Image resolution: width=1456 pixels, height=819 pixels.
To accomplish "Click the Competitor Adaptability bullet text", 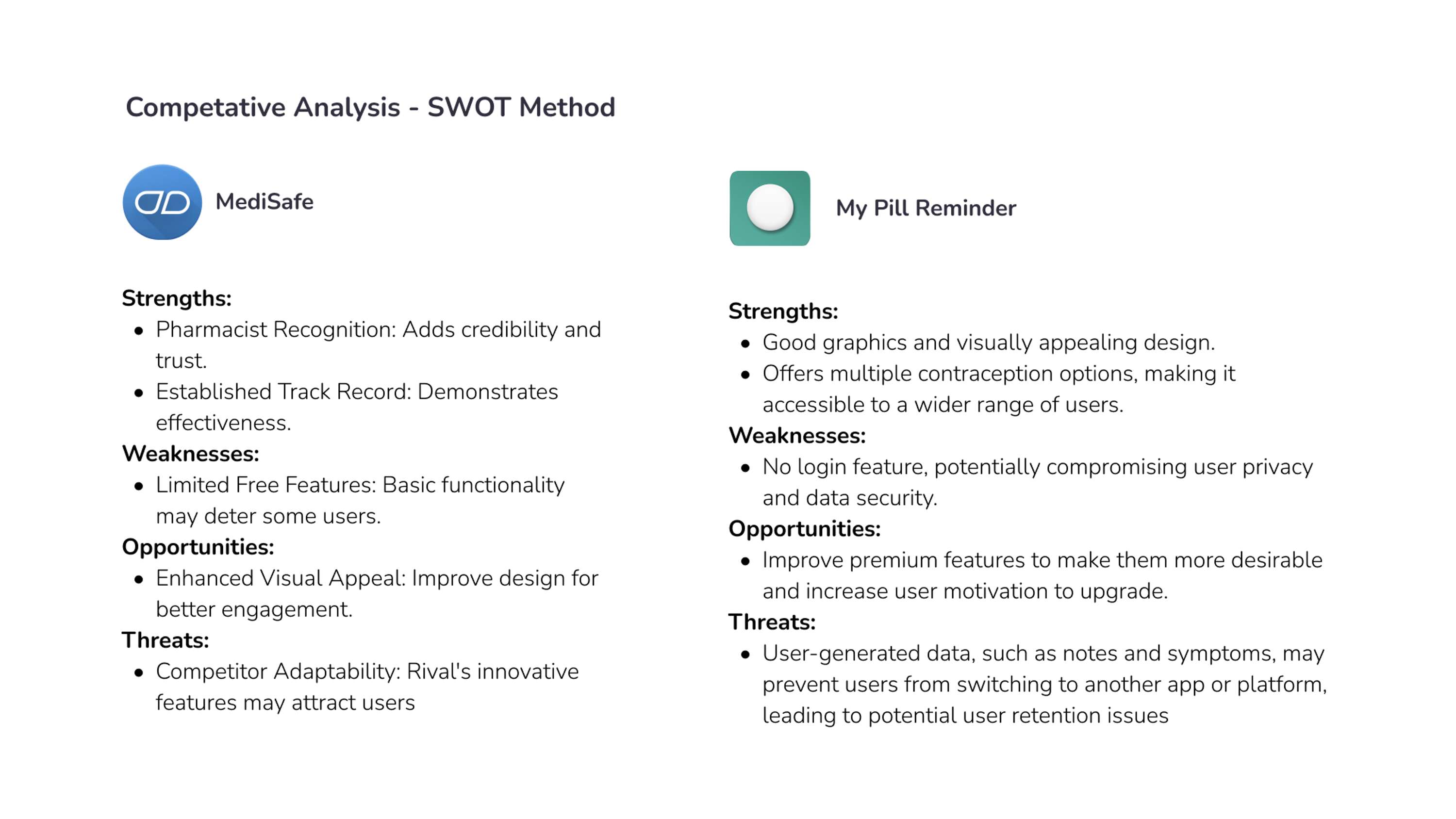I will [x=367, y=687].
